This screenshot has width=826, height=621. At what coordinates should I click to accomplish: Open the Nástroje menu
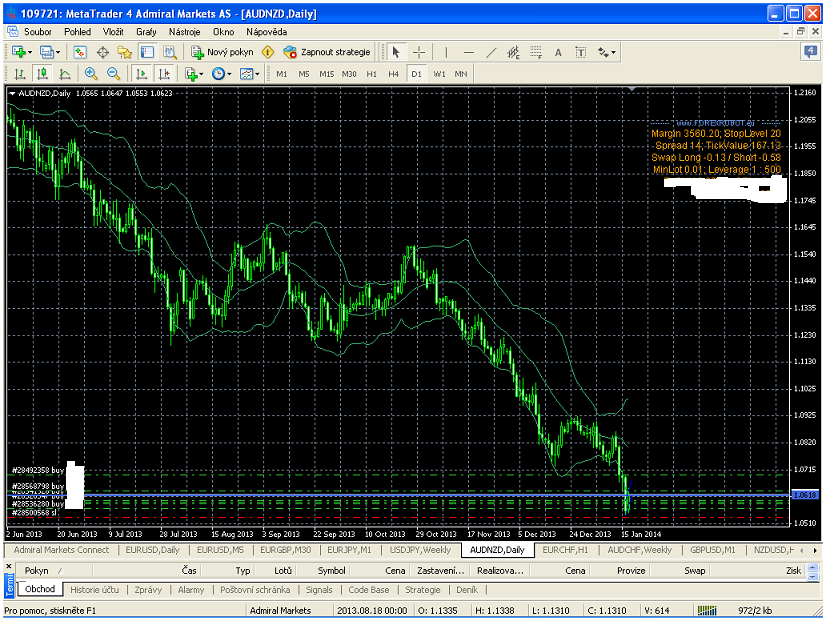tap(184, 32)
